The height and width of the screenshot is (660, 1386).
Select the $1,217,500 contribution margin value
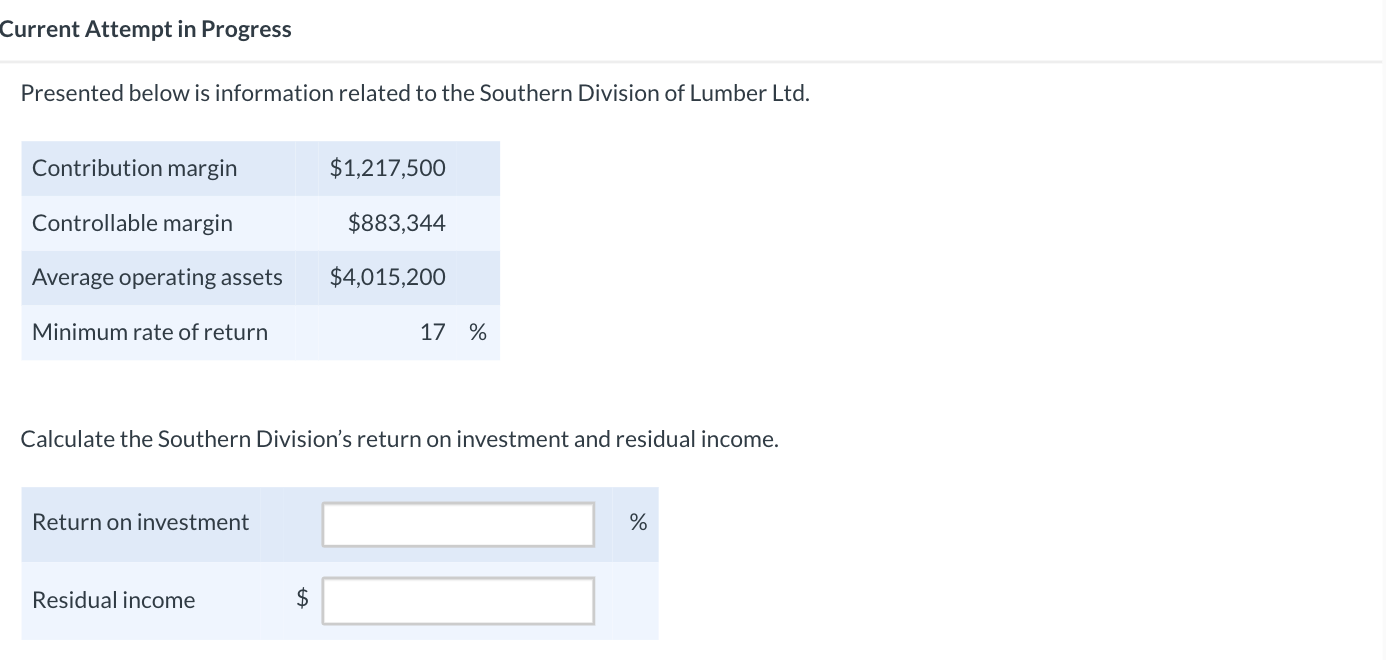(388, 168)
